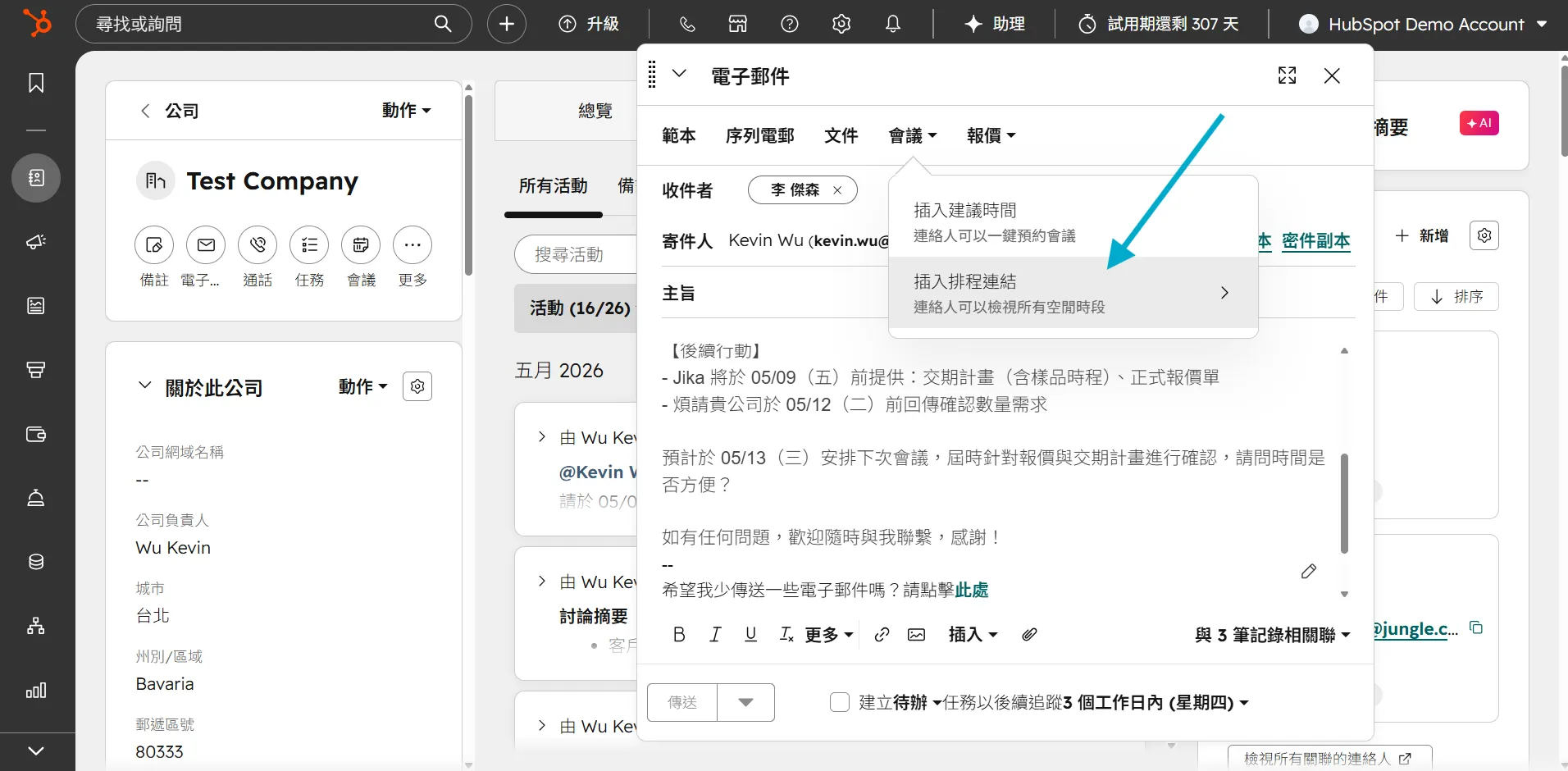Screen dimensions: 1568x771
Task: Clear text formatting in email editor
Action: [786, 634]
